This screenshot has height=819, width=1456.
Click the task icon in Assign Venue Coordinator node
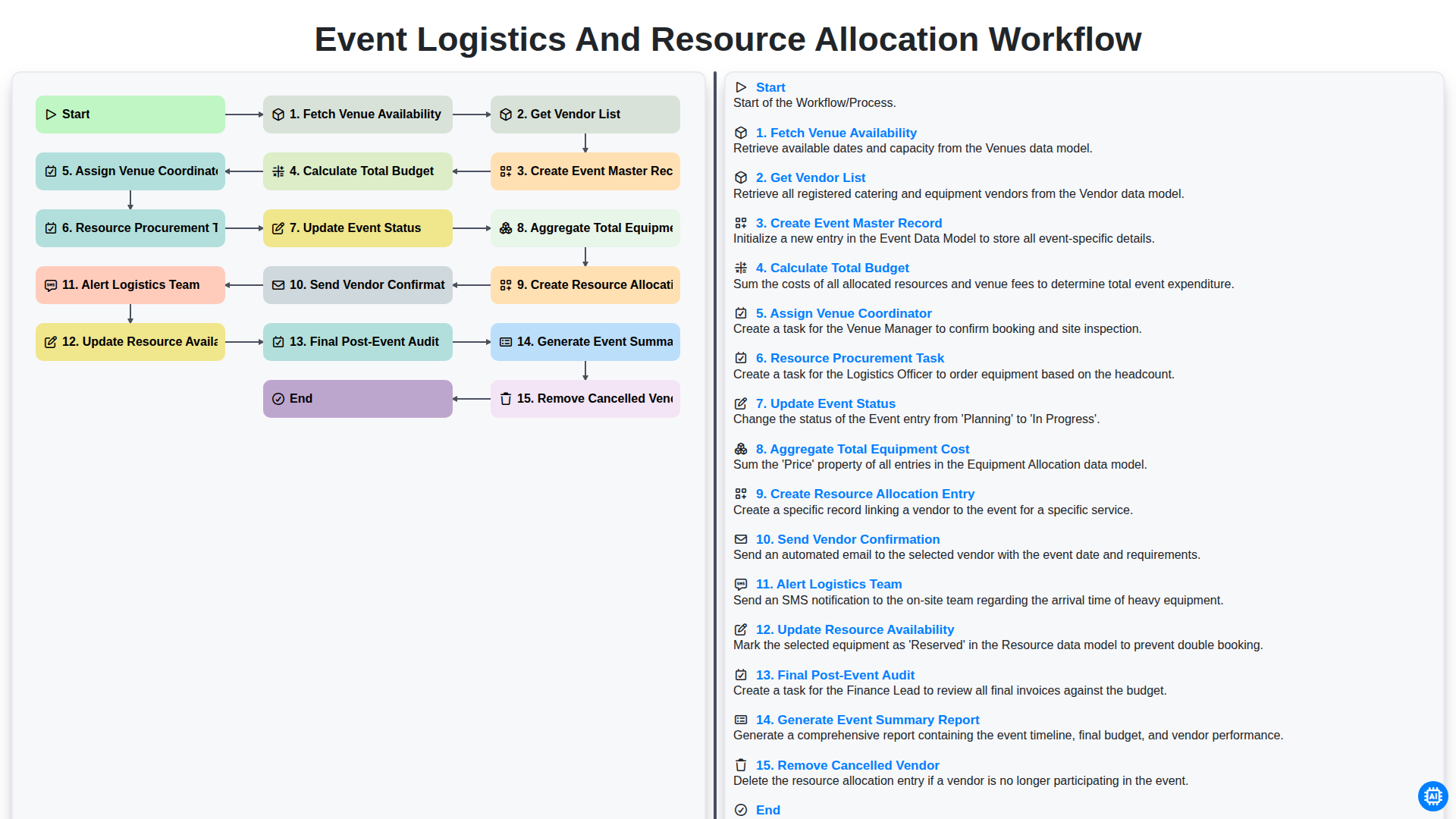(51, 171)
